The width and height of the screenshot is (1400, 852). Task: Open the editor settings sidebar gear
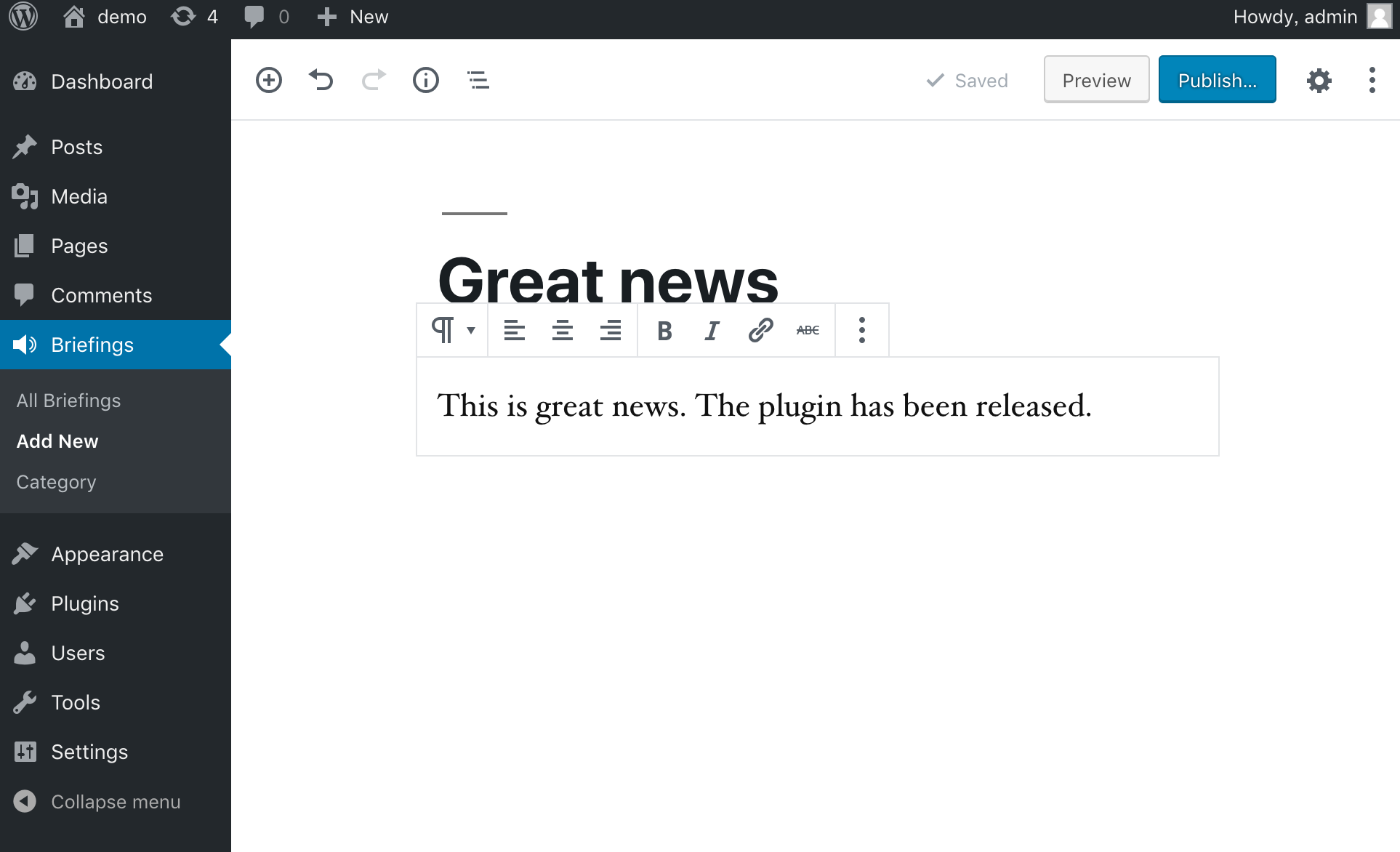click(x=1319, y=80)
